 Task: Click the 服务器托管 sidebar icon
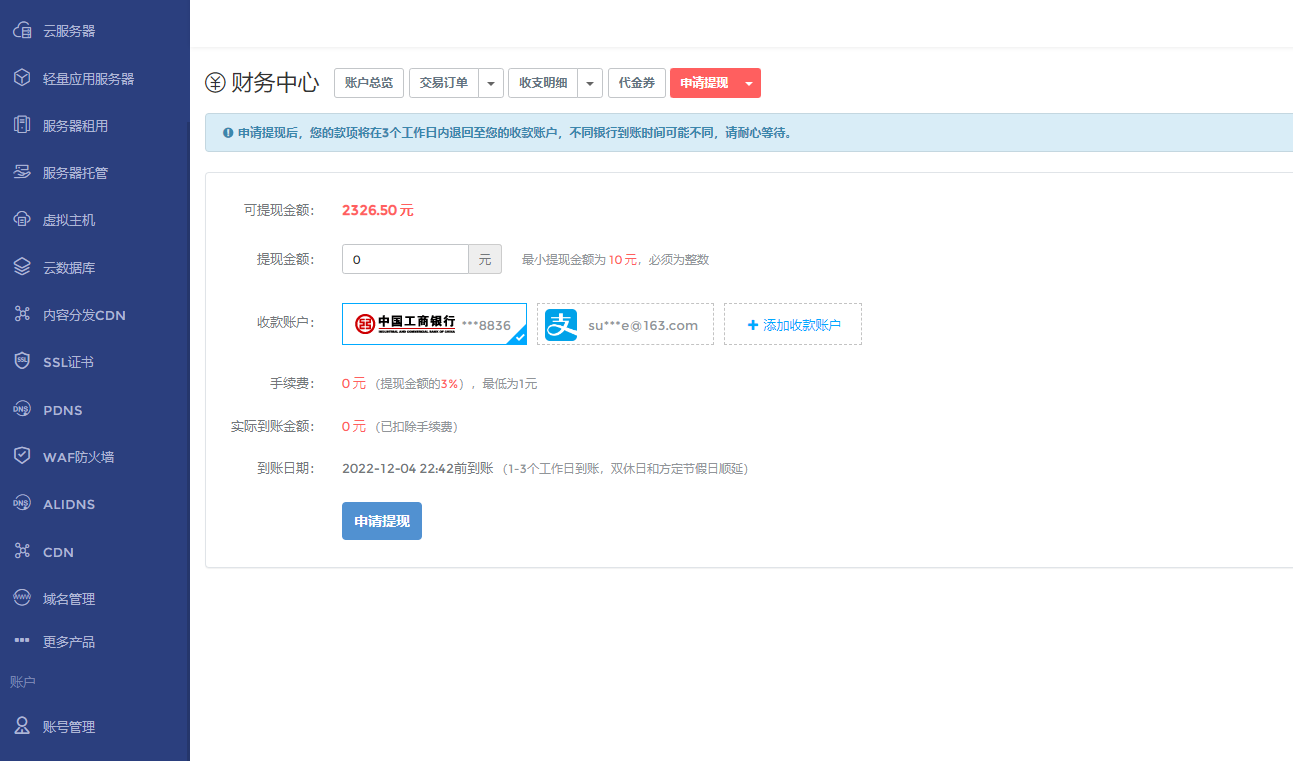click(x=21, y=173)
